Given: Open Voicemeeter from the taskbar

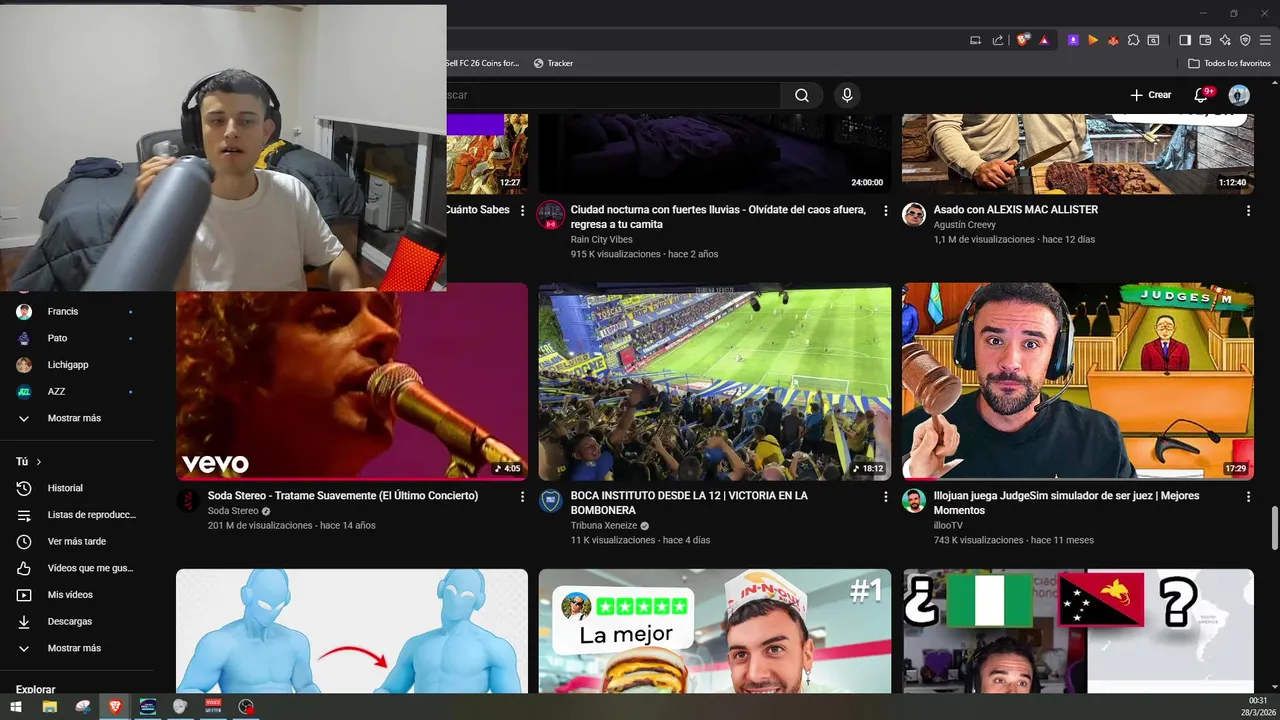Looking at the screenshot, I should 213,707.
